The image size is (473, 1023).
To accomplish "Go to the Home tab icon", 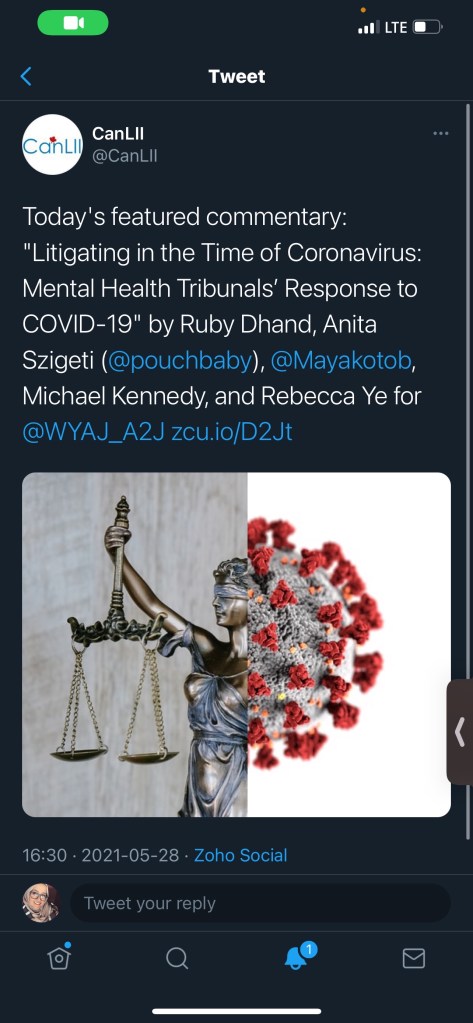I will click(x=59, y=956).
